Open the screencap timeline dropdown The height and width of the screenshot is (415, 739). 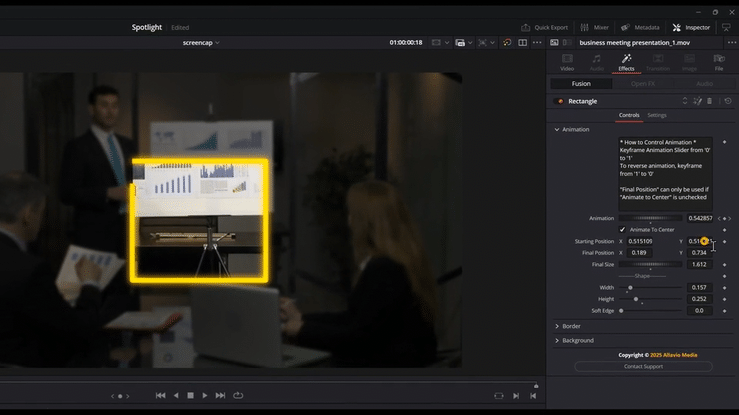201,42
